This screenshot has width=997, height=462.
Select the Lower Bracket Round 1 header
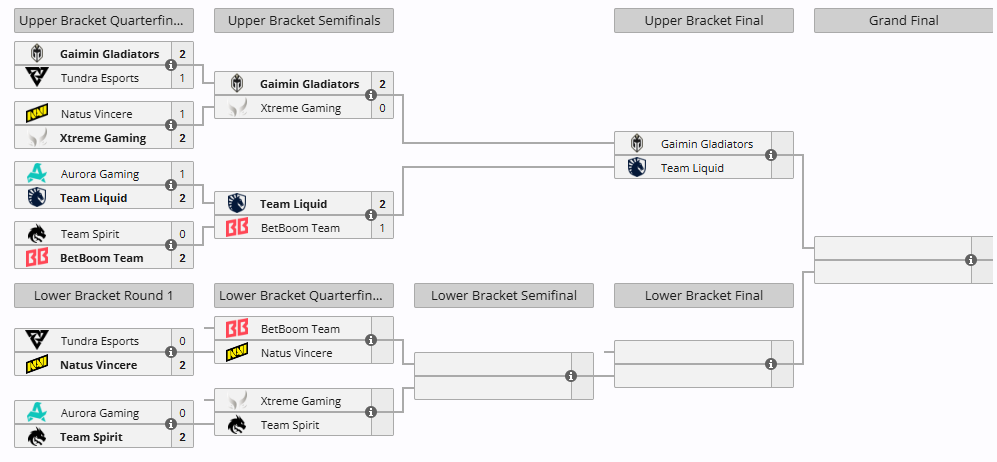[103, 295]
